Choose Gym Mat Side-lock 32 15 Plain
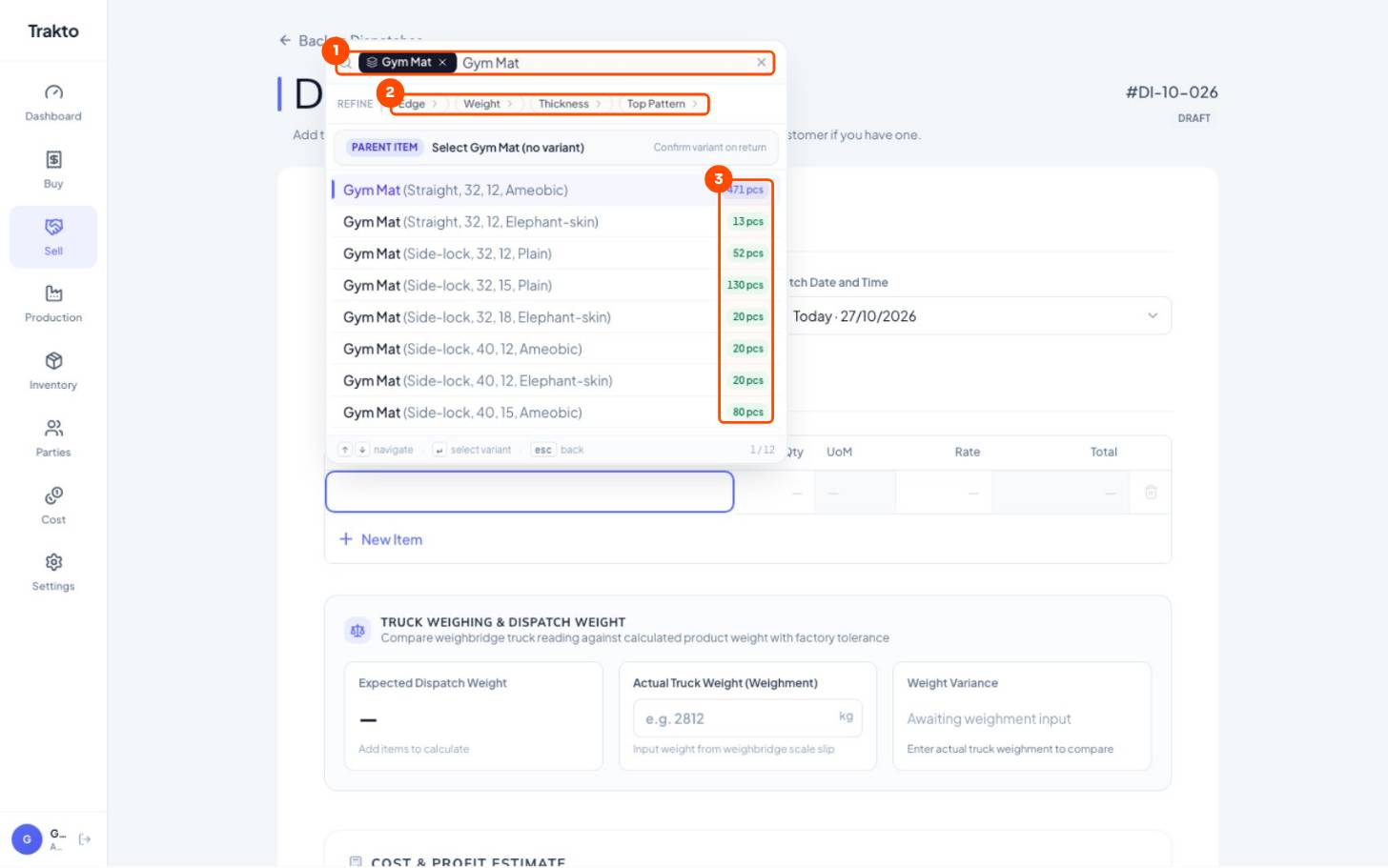The height and width of the screenshot is (868, 1388). tap(557, 285)
